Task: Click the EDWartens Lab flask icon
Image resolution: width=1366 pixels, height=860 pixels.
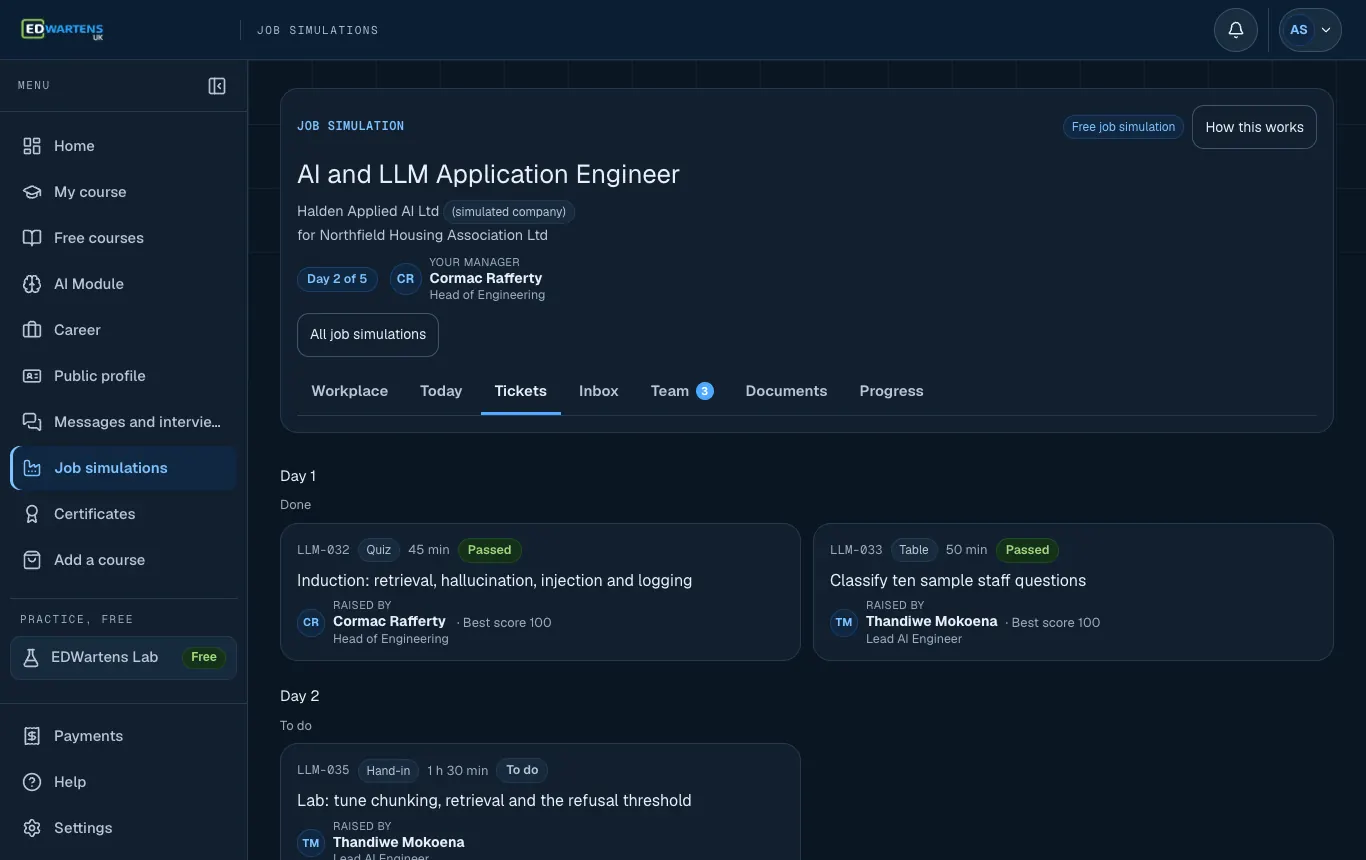Action: pos(31,657)
